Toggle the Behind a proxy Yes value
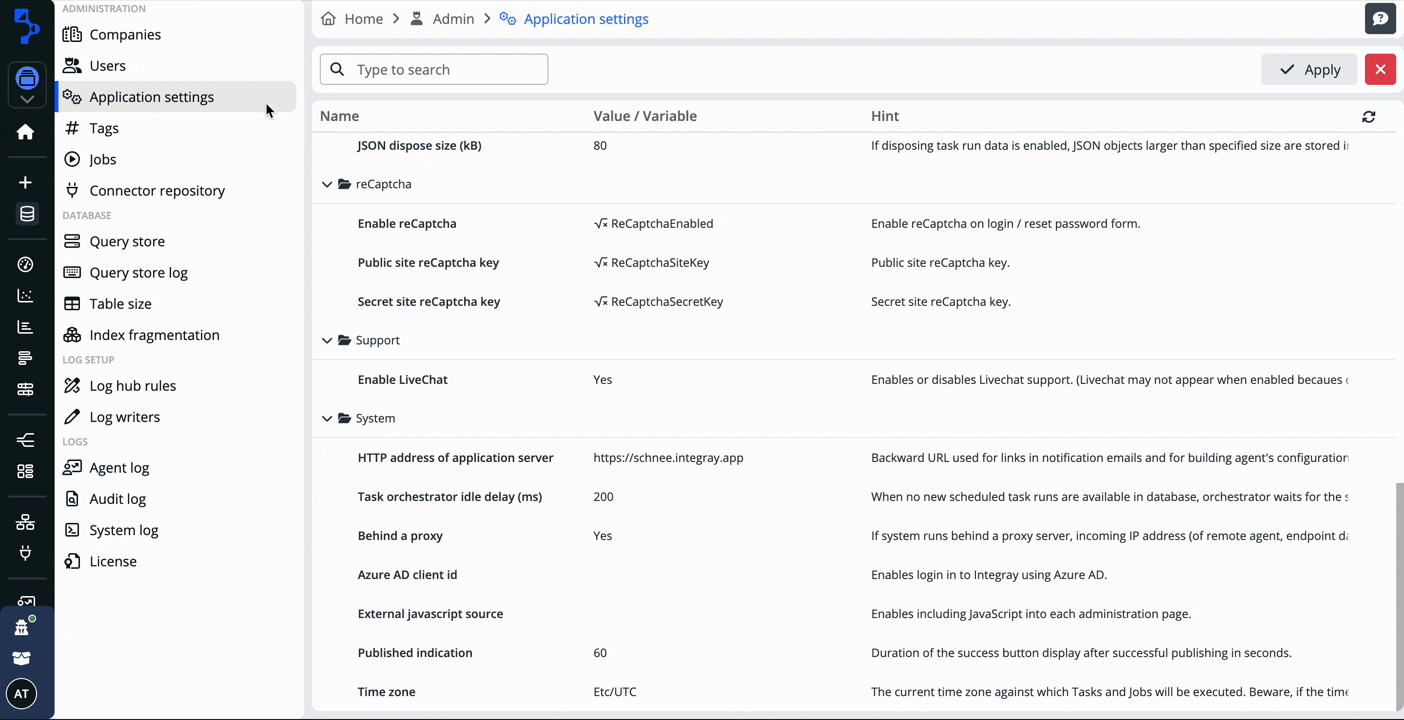 tap(602, 536)
